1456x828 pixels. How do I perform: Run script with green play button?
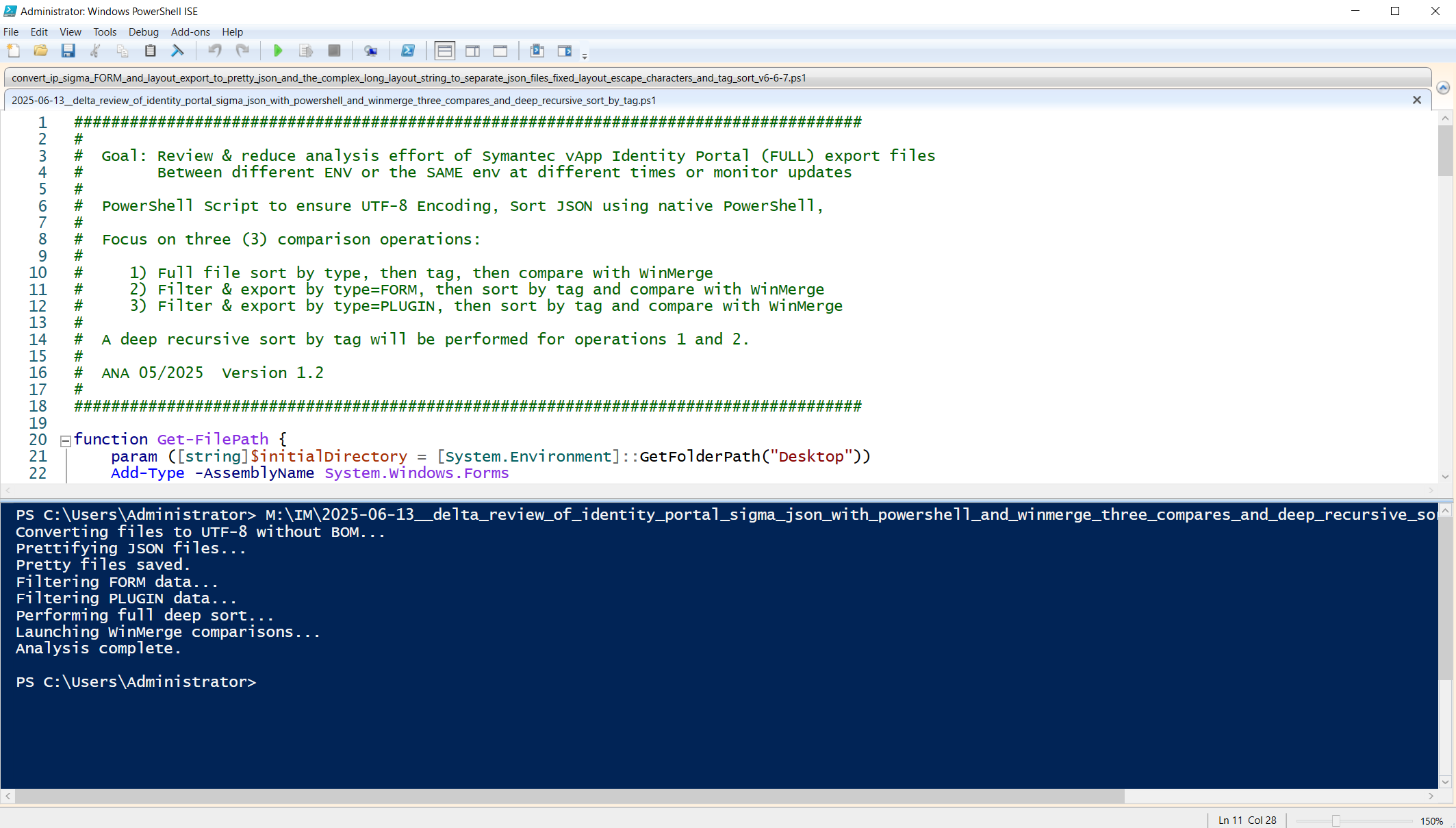click(x=278, y=51)
